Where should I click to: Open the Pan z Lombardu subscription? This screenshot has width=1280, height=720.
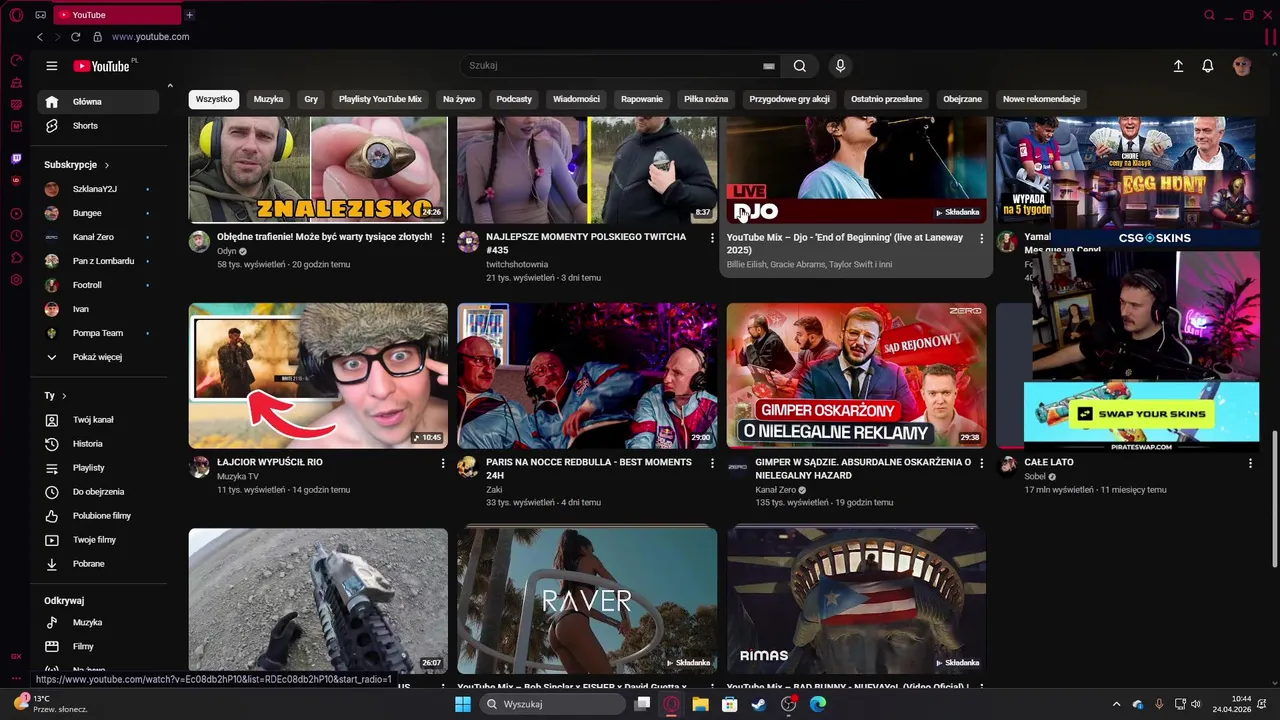coord(98,261)
